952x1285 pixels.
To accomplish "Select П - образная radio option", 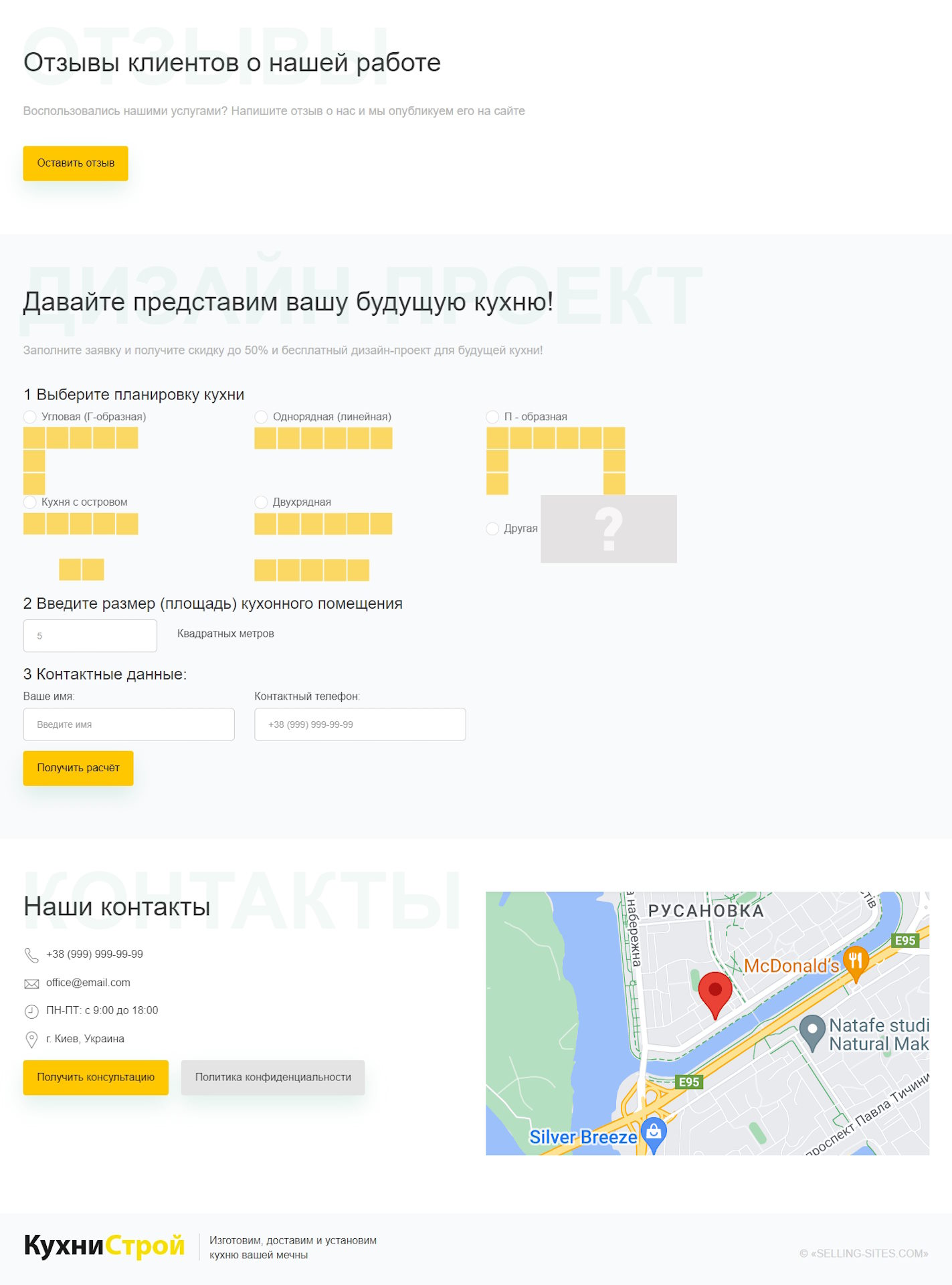I will tap(492, 417).
